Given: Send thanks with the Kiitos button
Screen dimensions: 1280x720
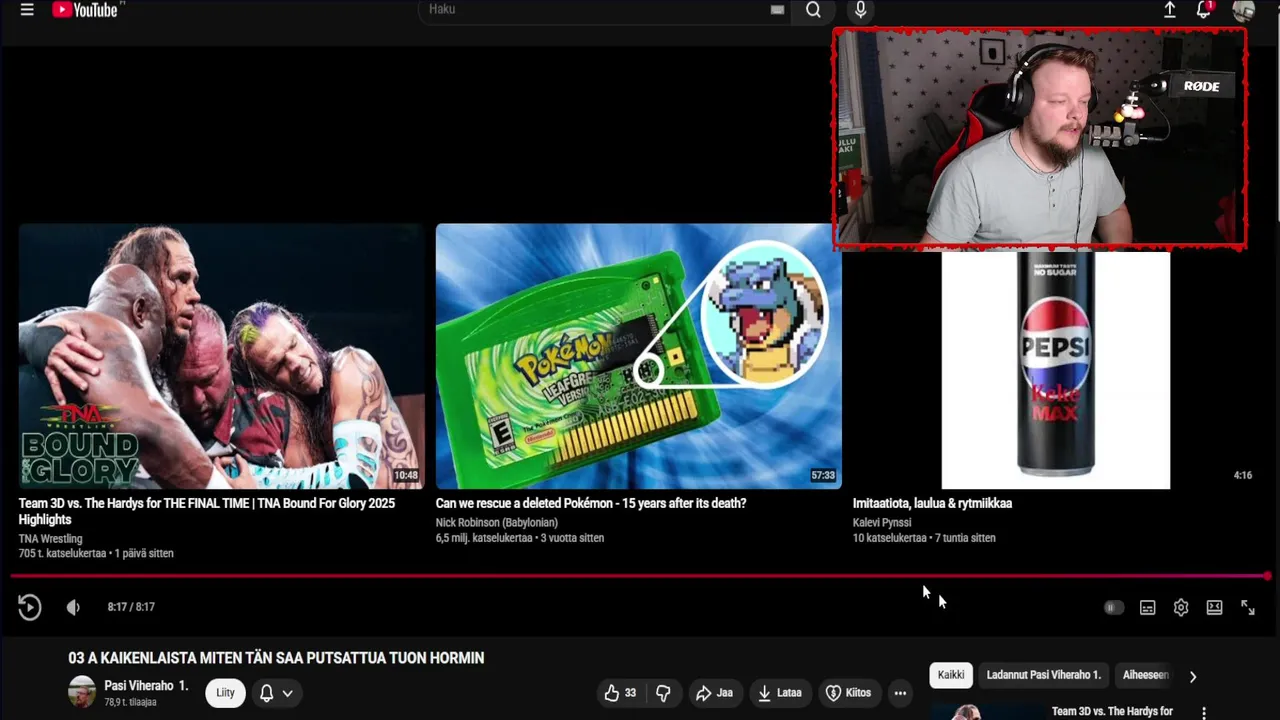Looking at the screenshot, I should coord(848,693).
